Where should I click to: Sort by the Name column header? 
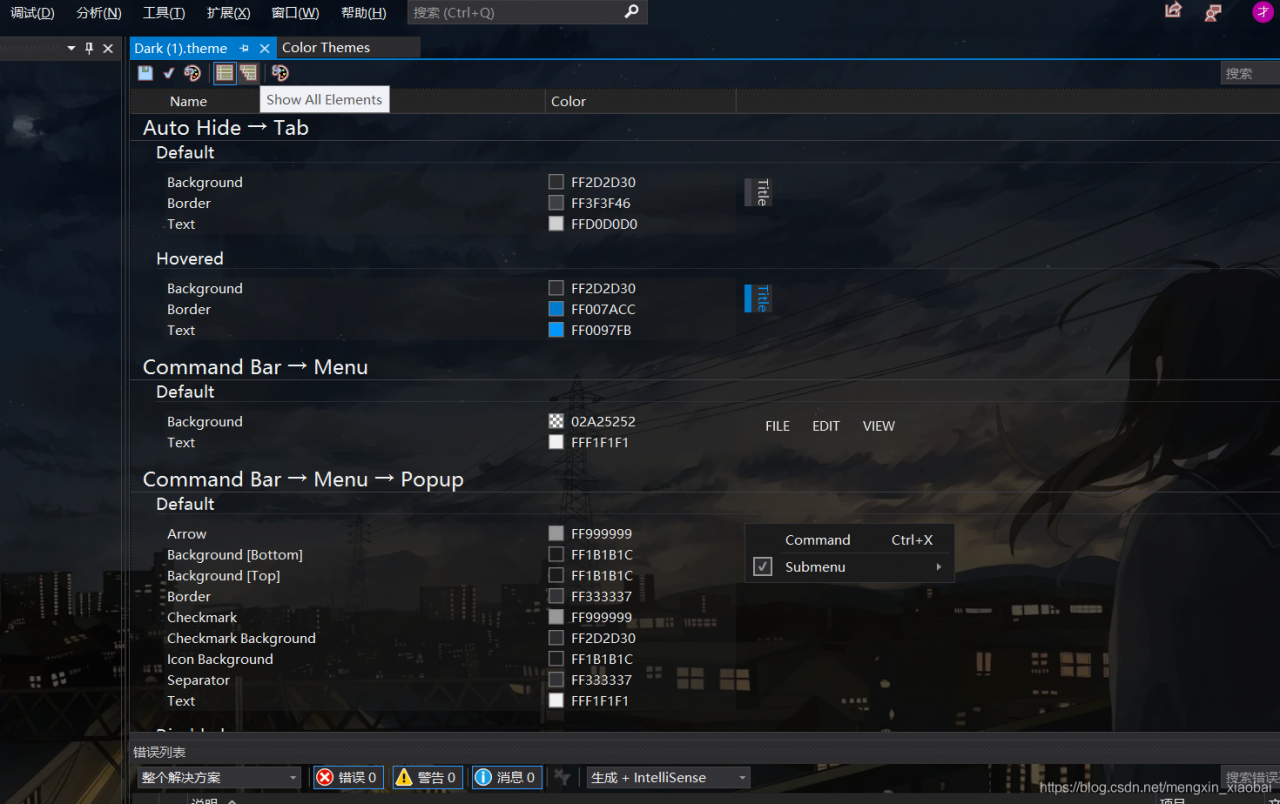click(188, 101)
